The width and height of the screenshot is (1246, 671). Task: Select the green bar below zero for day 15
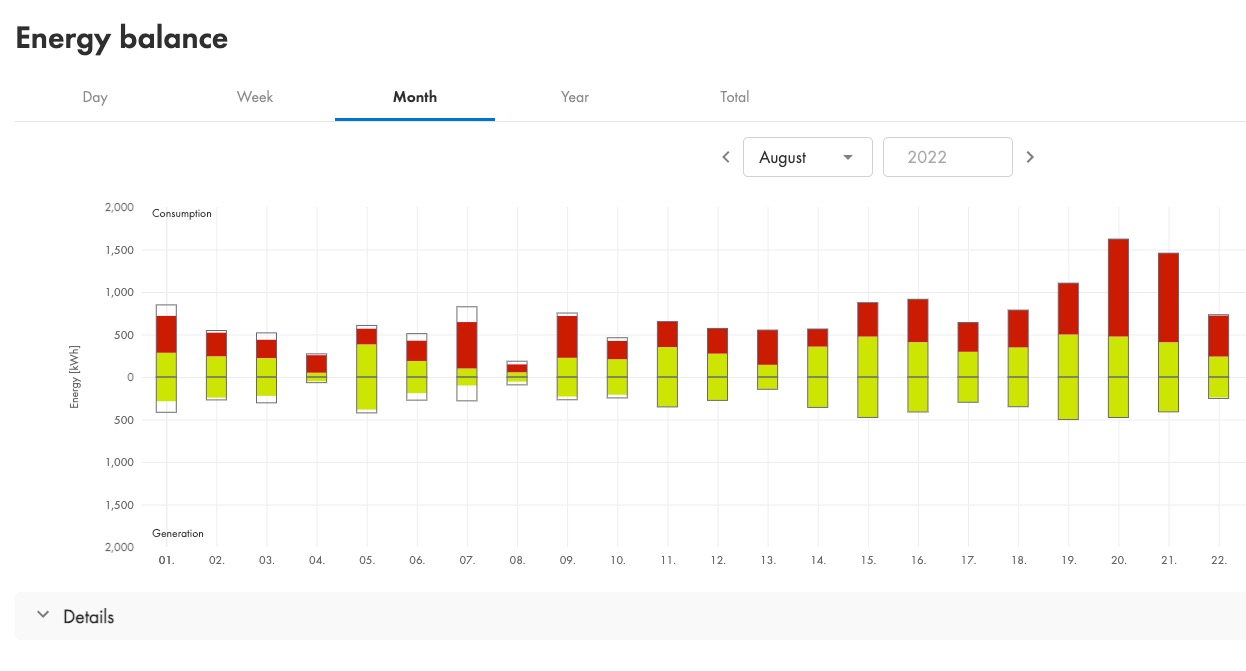(867, 397)
